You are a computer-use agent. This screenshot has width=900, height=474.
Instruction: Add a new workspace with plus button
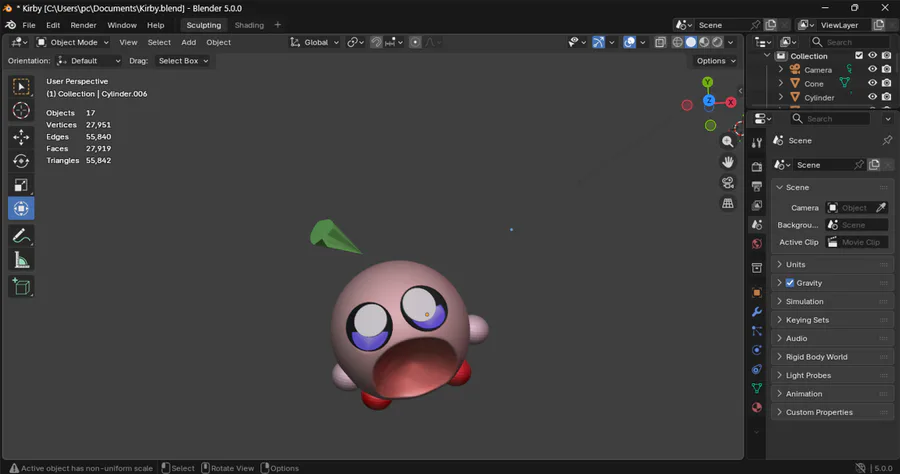(278, 25)
